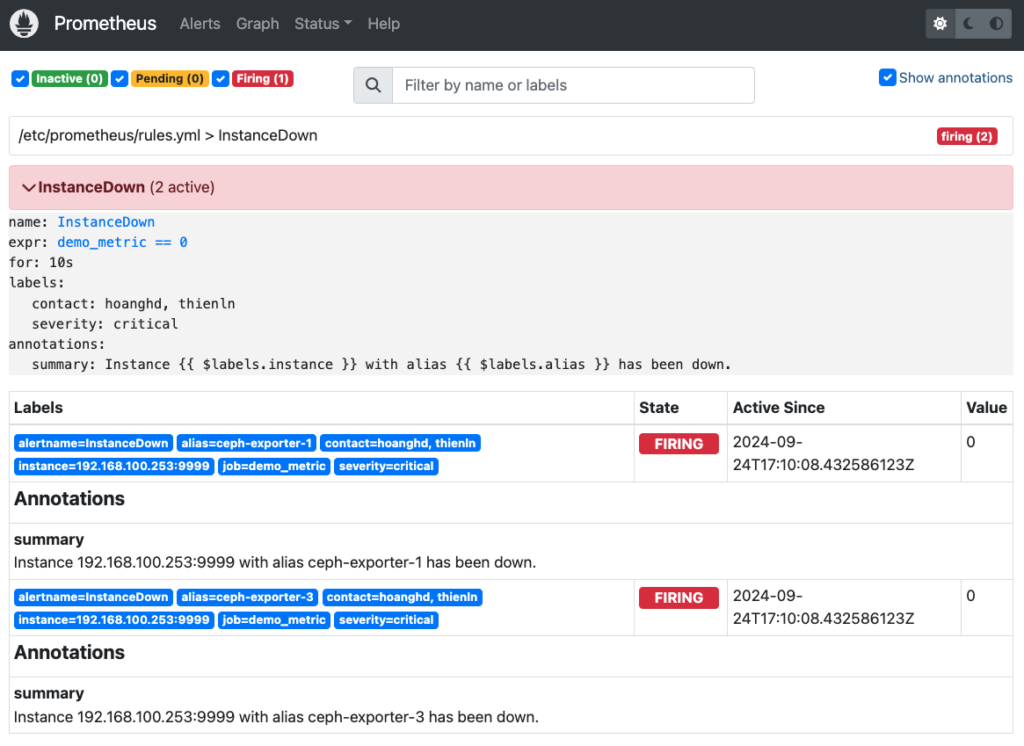Click severity=critical badge in ceph-exporter-1 row

(x=386, y=466)
